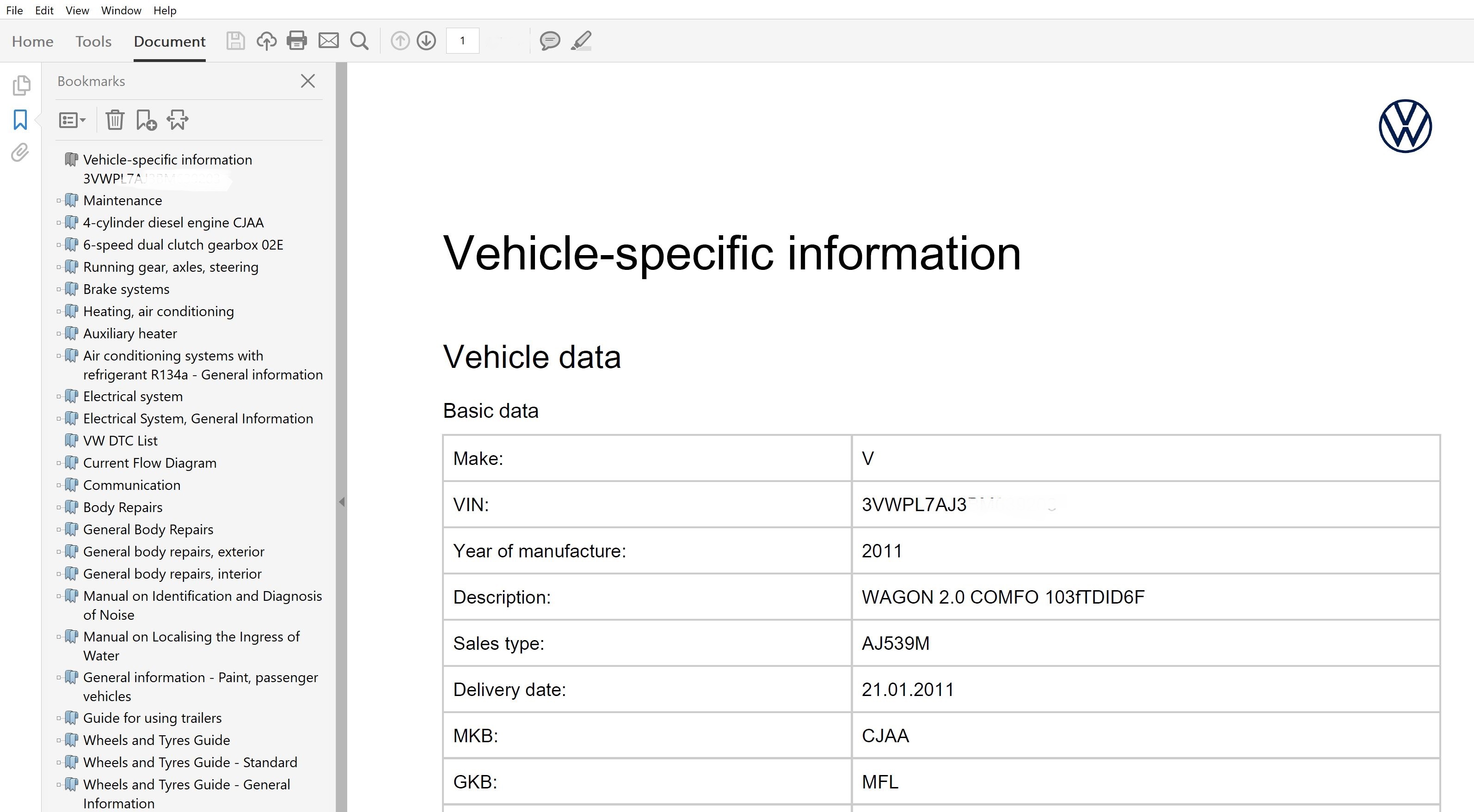
Task: Open the Search icon in the toolbar
Action: 359,41
